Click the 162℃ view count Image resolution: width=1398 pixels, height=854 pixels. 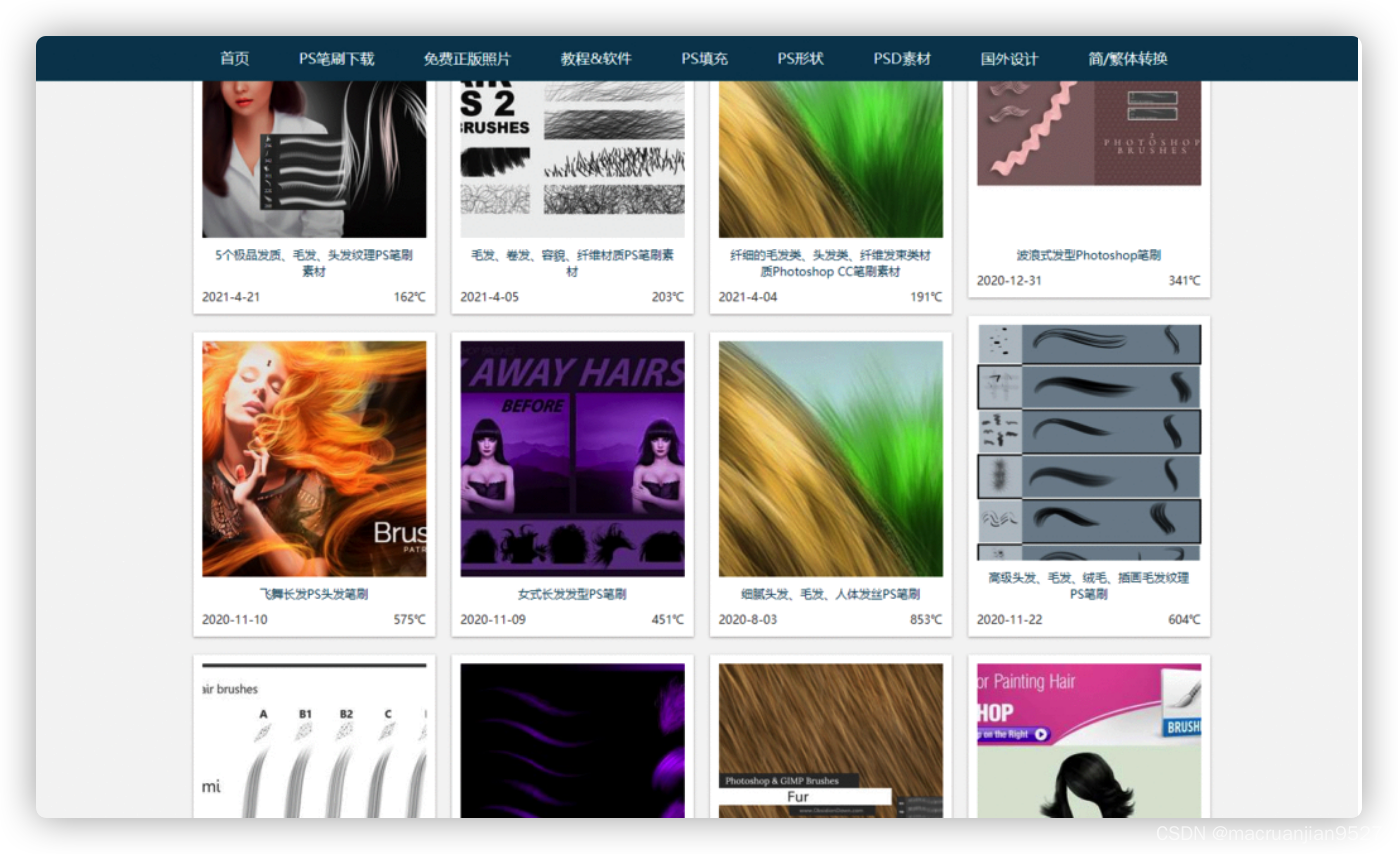[409, 297]
